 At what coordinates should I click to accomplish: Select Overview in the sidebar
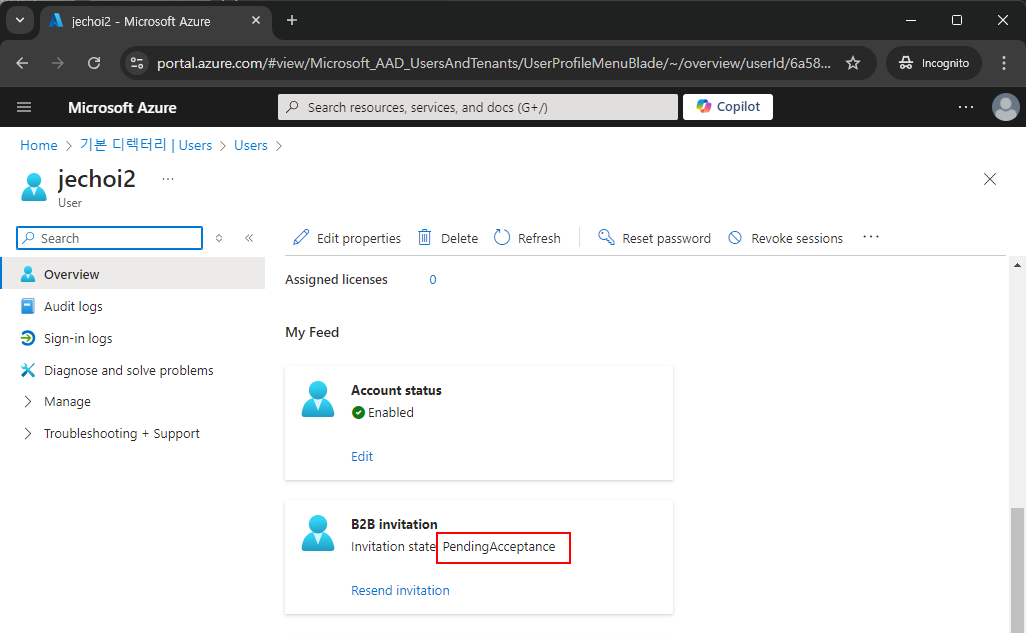tap(133, 274)
